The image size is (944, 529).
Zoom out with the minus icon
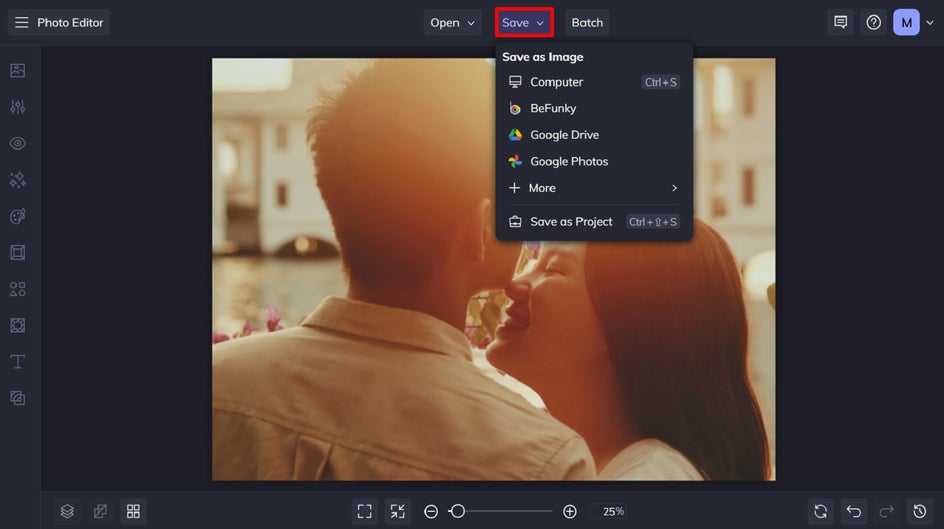(x=431, y=511)
